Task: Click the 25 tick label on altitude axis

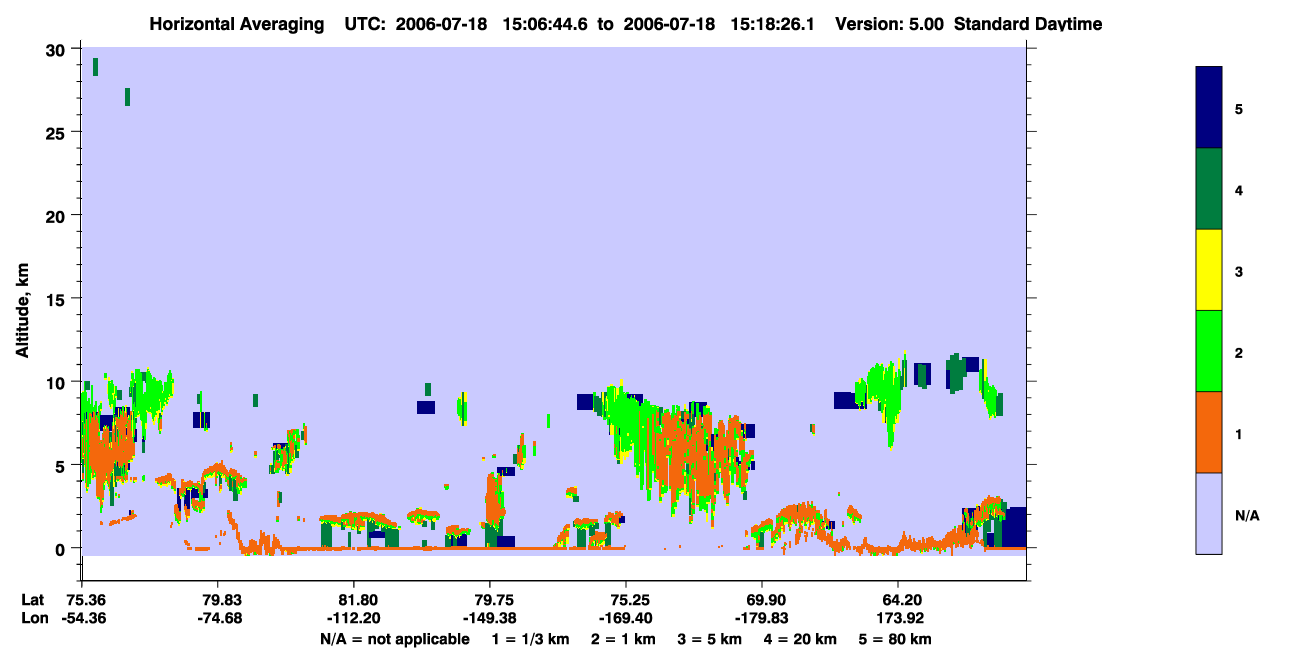Action: tap(56, 133)
